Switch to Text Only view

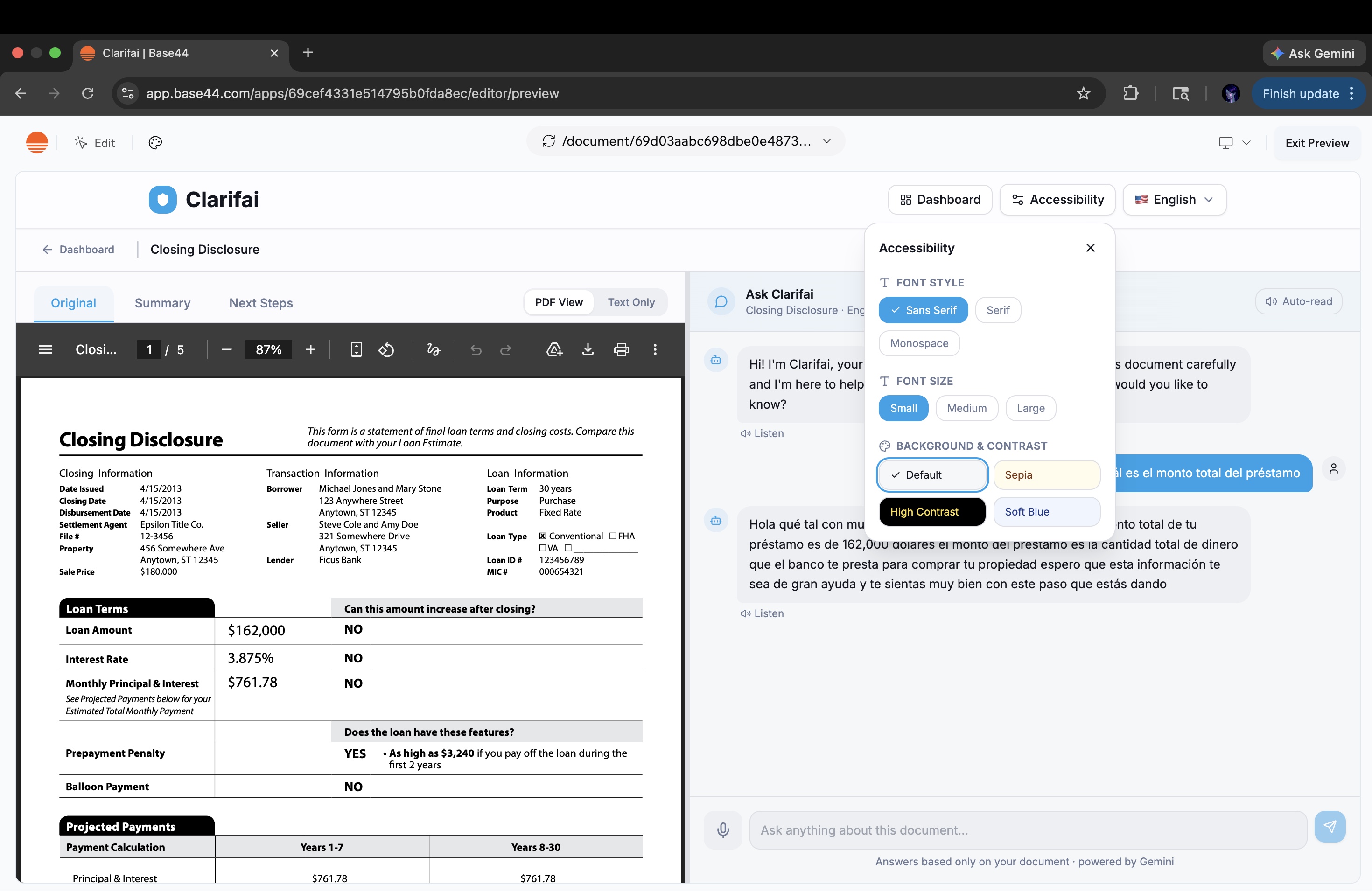pos(630,302)
